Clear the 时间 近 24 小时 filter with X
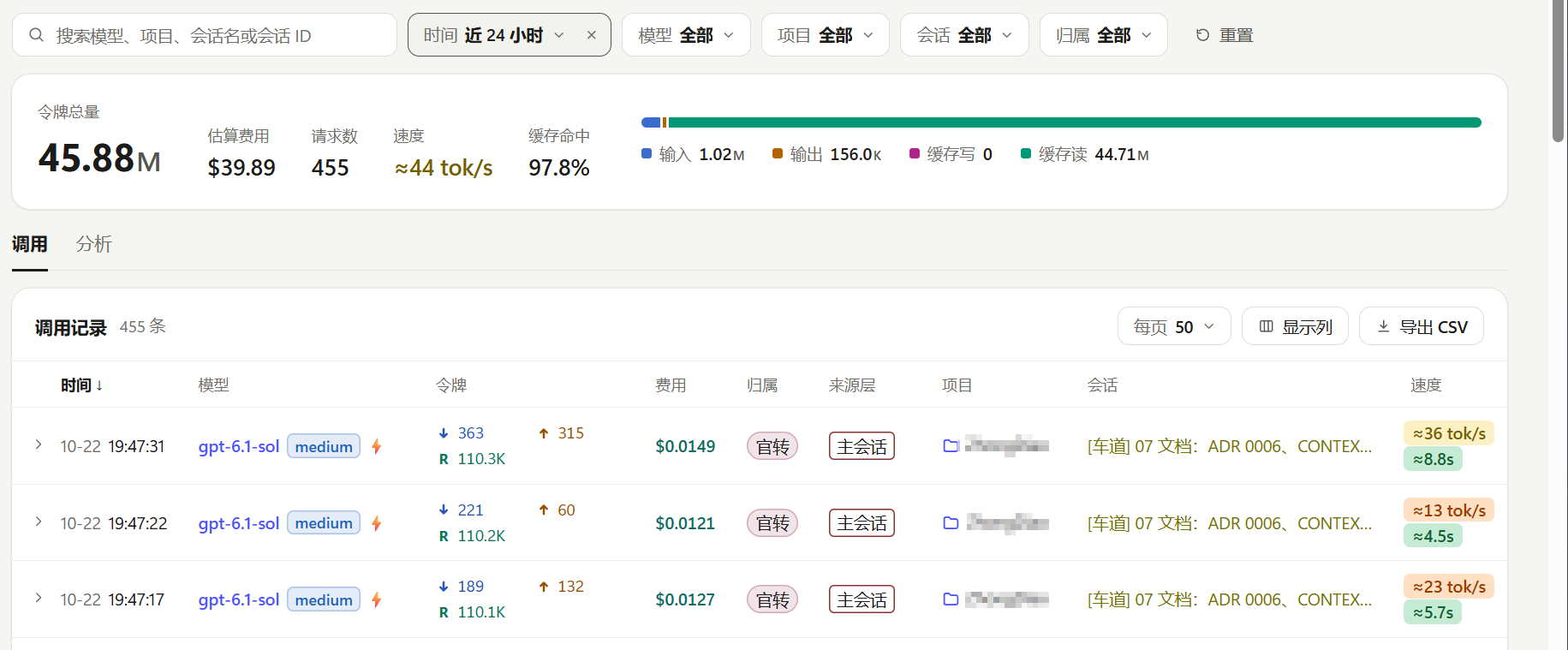The image size is (1568, 650). point(591,35)
